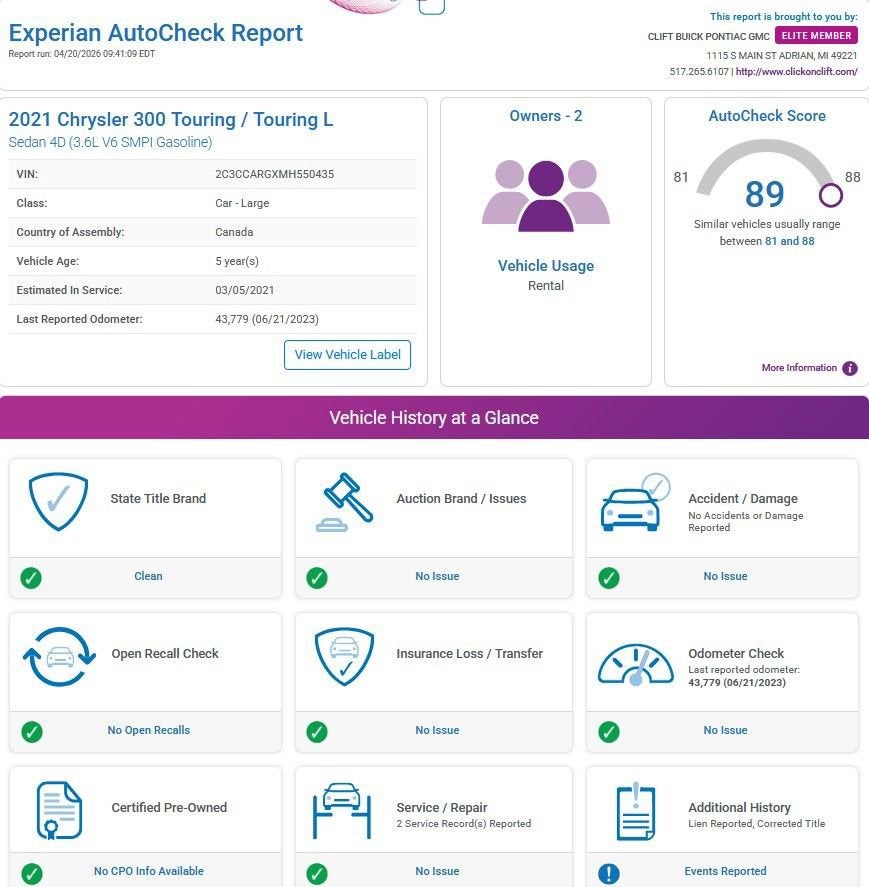Click the Certified Pre-Owned certificate icon
The image size is (869, 887).
pyautogui.click(x=59, y=810)
